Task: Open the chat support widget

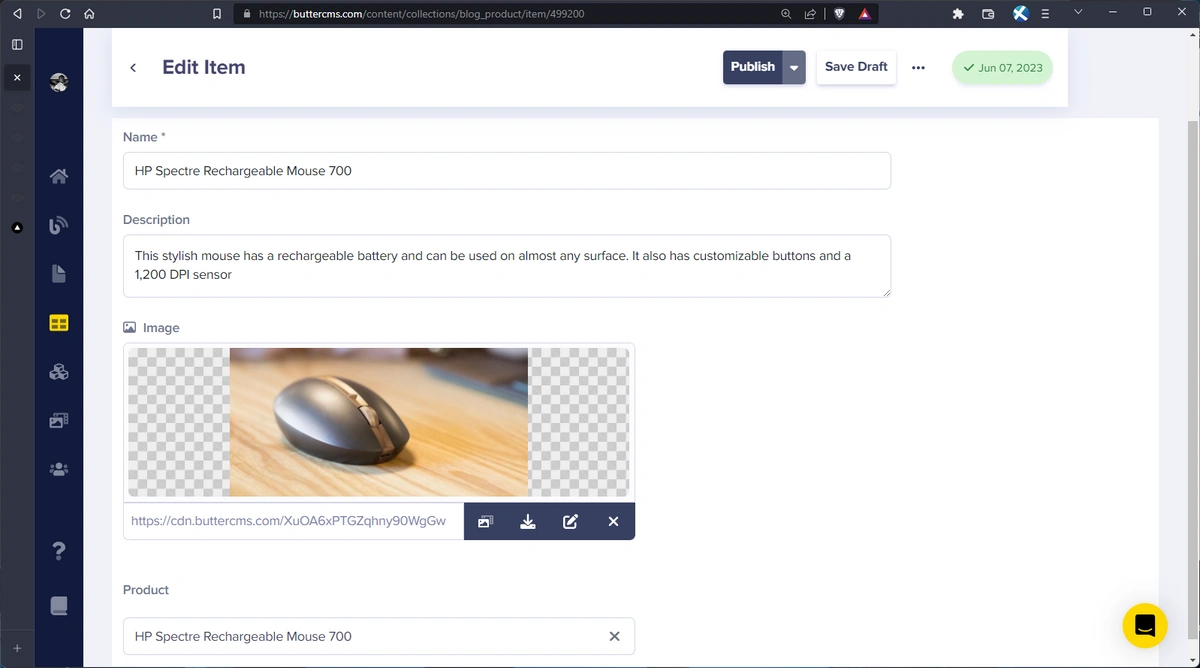Action: coord(1145,626)
